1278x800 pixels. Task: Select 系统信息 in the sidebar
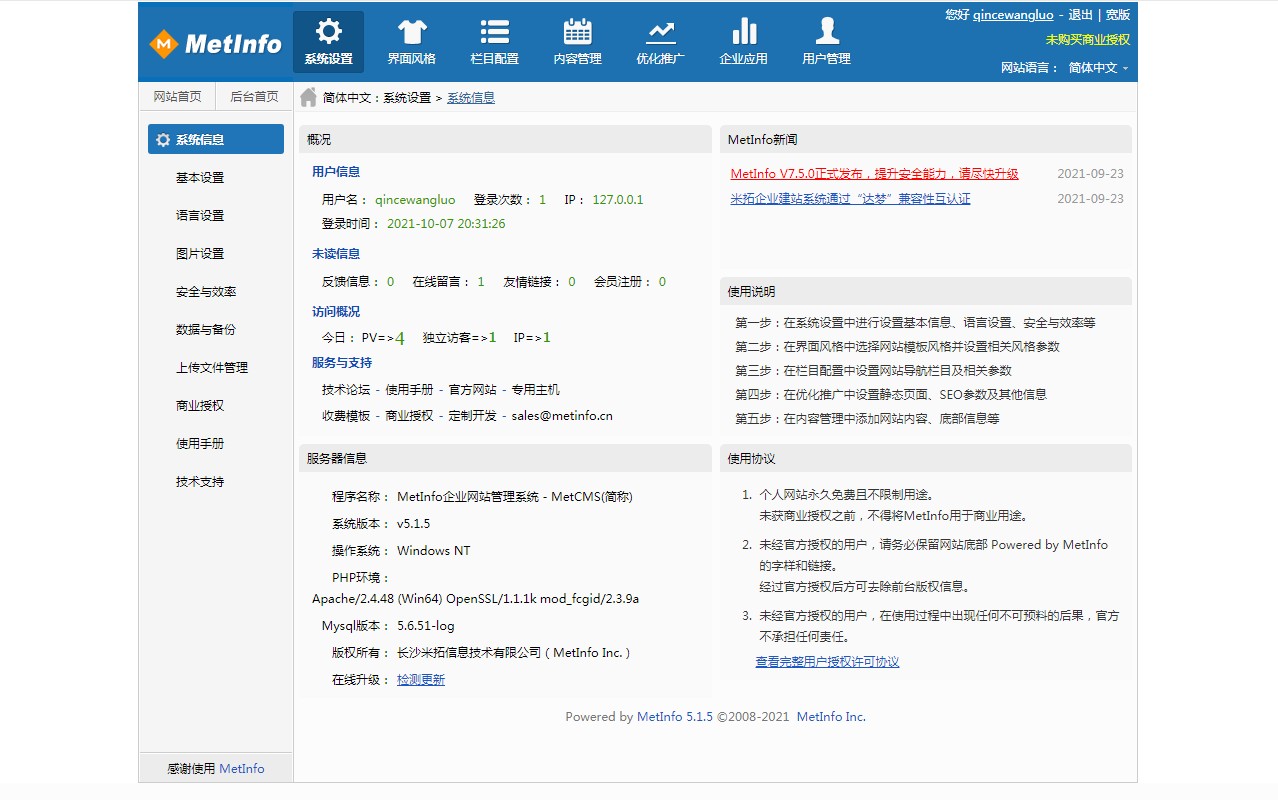click(216, 140)
